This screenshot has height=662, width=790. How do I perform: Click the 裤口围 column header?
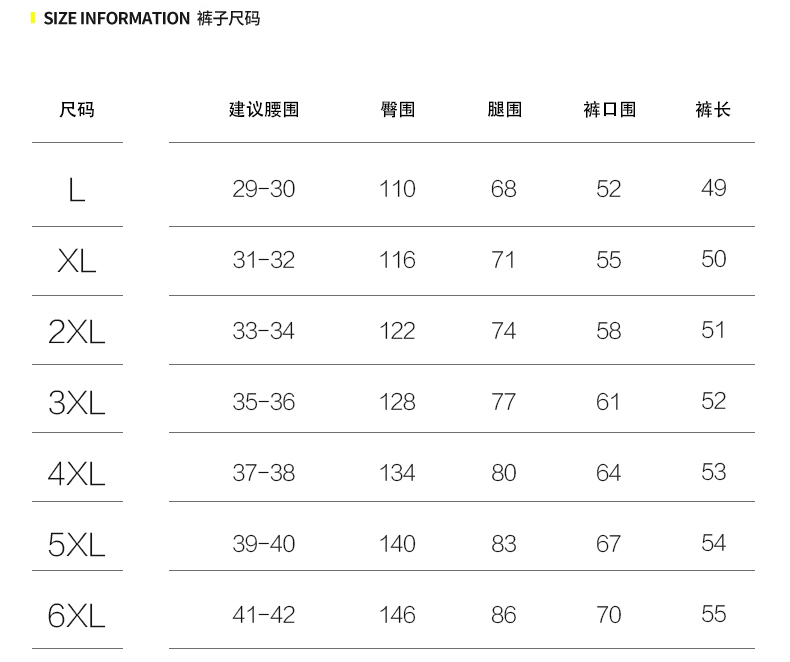point(609,109)
